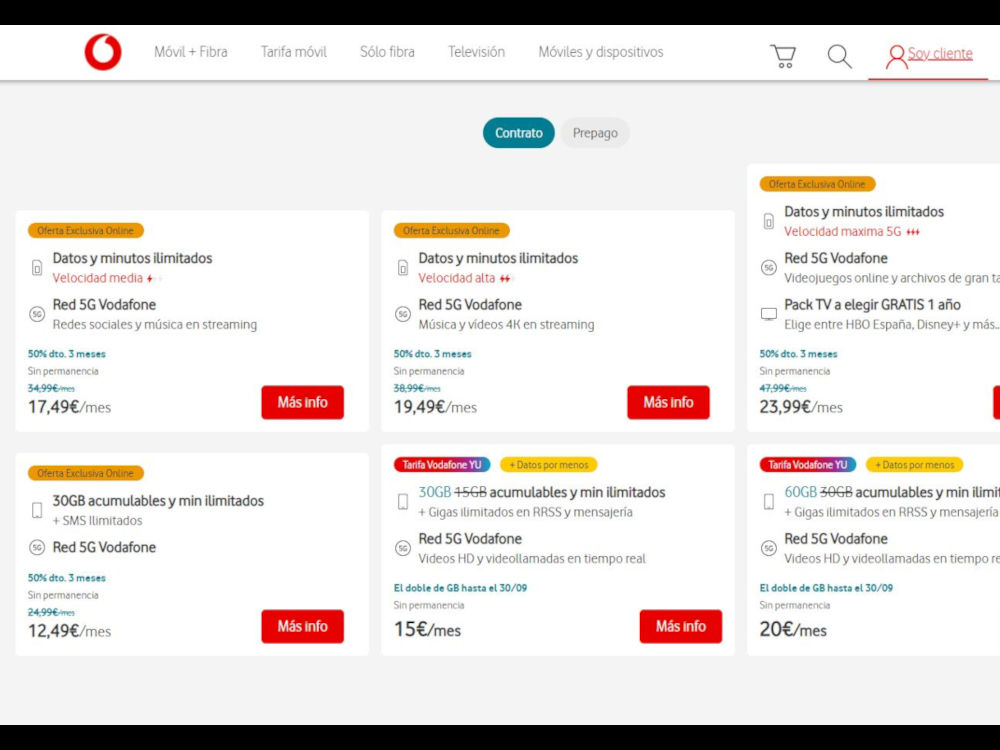This screenshot has width=1000, height=750.
Task: Click + Datos por menos badge on 20€ card
Action: point(915,465)
